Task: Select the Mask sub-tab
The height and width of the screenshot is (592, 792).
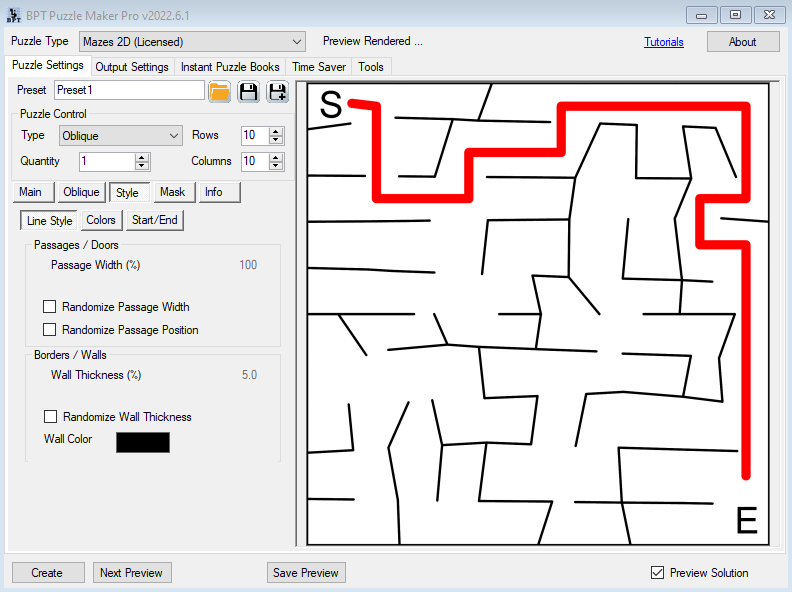Action: [x=174, y=192]
